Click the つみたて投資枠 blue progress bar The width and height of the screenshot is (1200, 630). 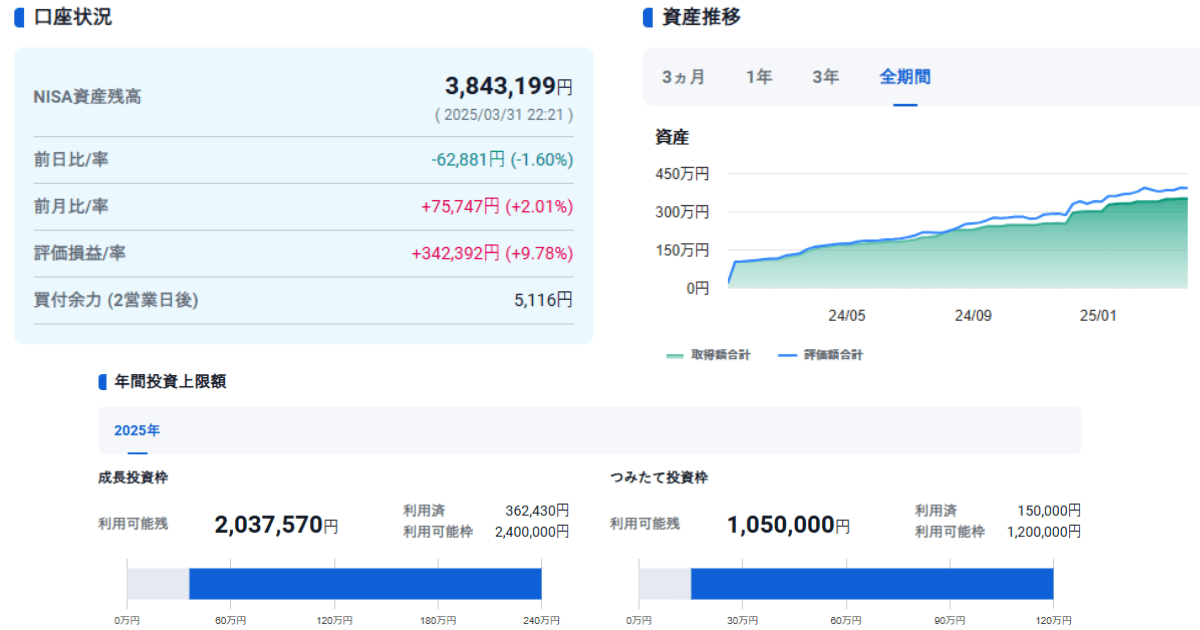tap(872, 584)
